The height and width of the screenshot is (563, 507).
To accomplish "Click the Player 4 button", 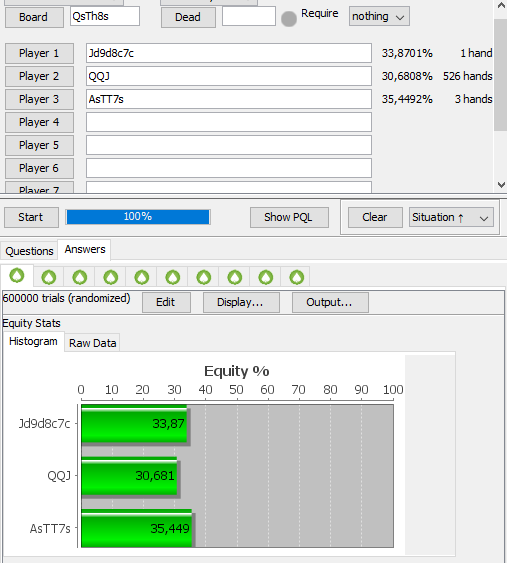I will click(39, 122).
